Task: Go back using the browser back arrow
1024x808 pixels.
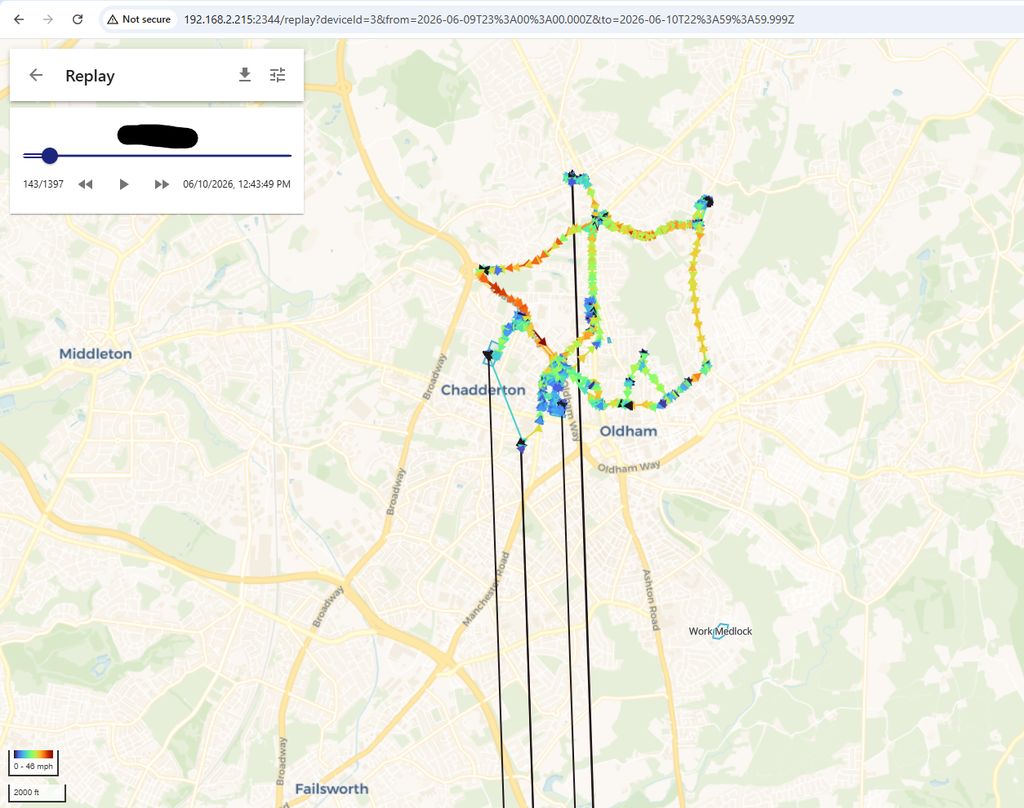Action: point(19,19)
